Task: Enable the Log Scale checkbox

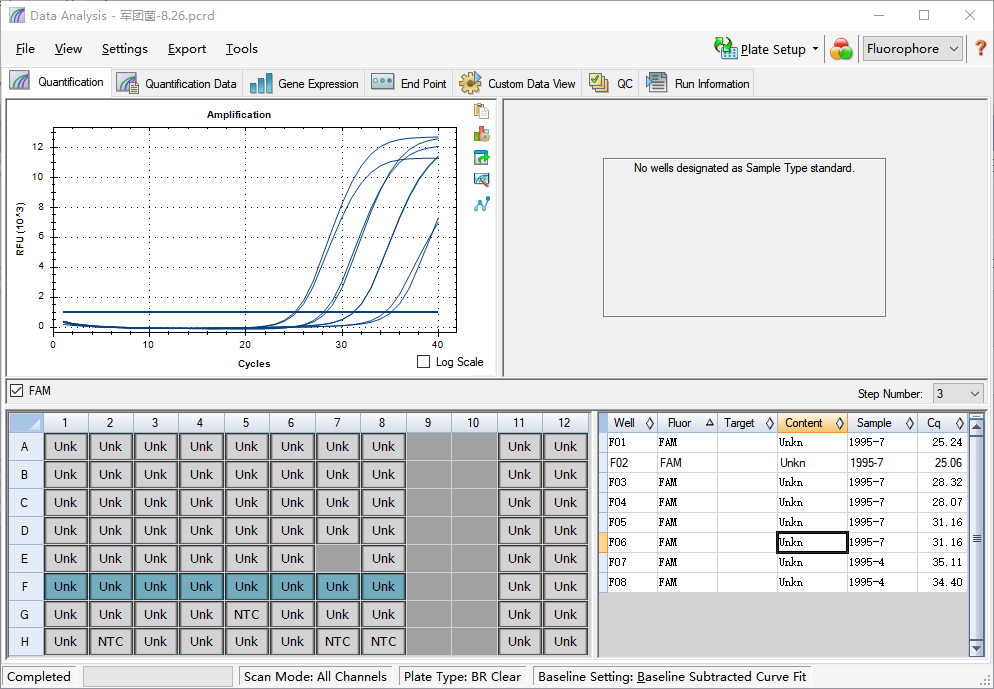Action: [423, 362]
